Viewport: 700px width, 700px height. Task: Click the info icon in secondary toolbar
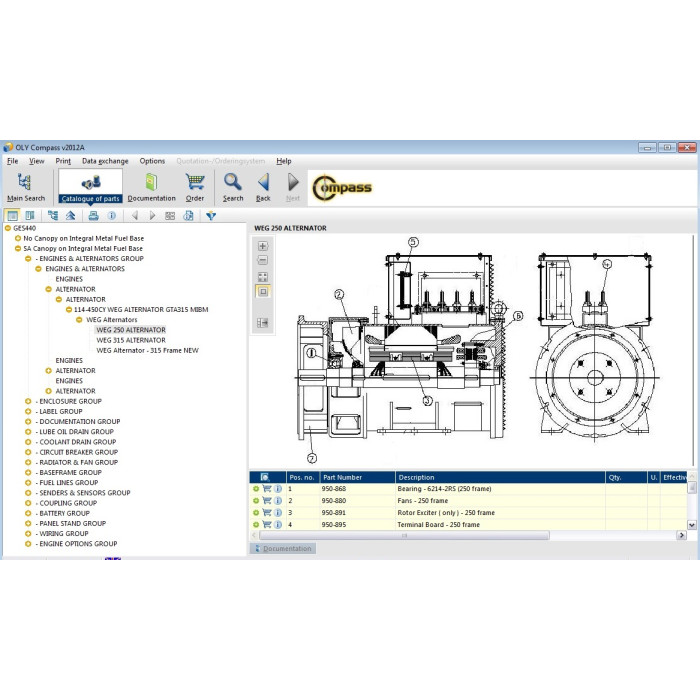pos(112,216)
